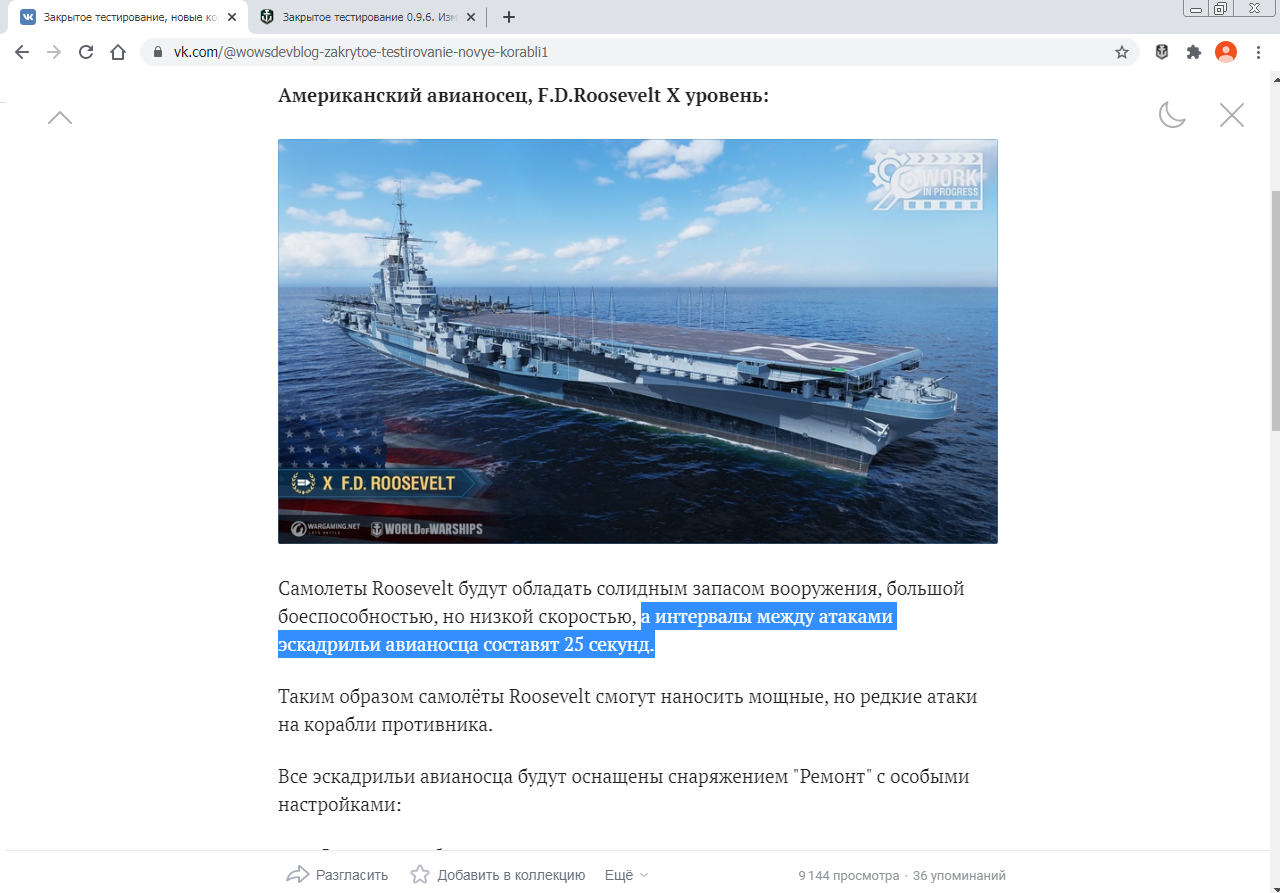This screenshot has width=1280, height=893.
Task: Click Разгласить share button
Action: coord(337,875)
